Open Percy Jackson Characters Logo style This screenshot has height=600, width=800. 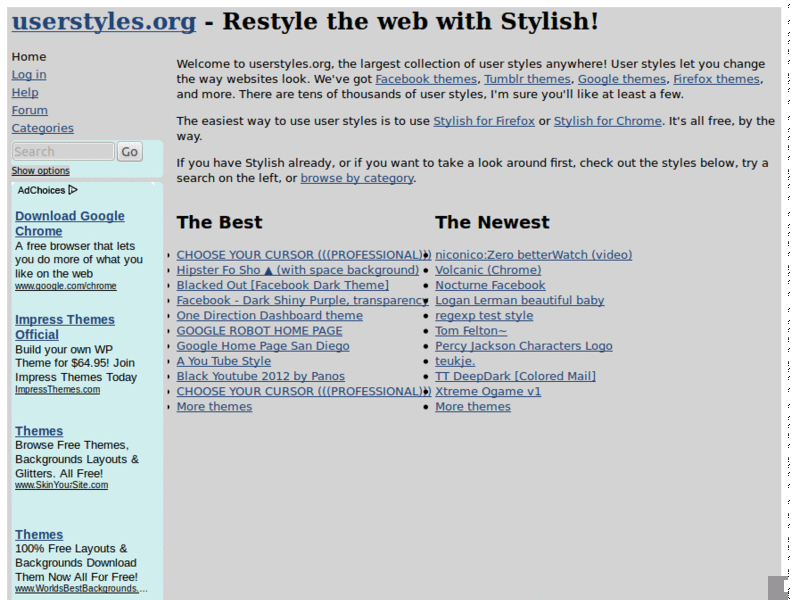523,346
